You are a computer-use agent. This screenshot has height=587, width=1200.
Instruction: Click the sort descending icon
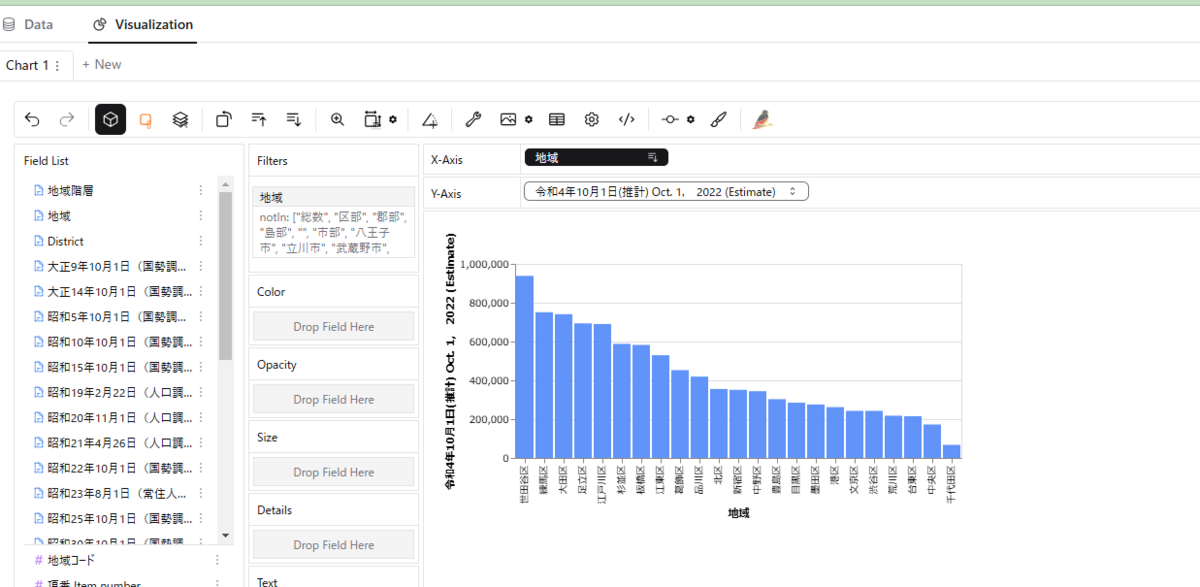click(294, 120)
